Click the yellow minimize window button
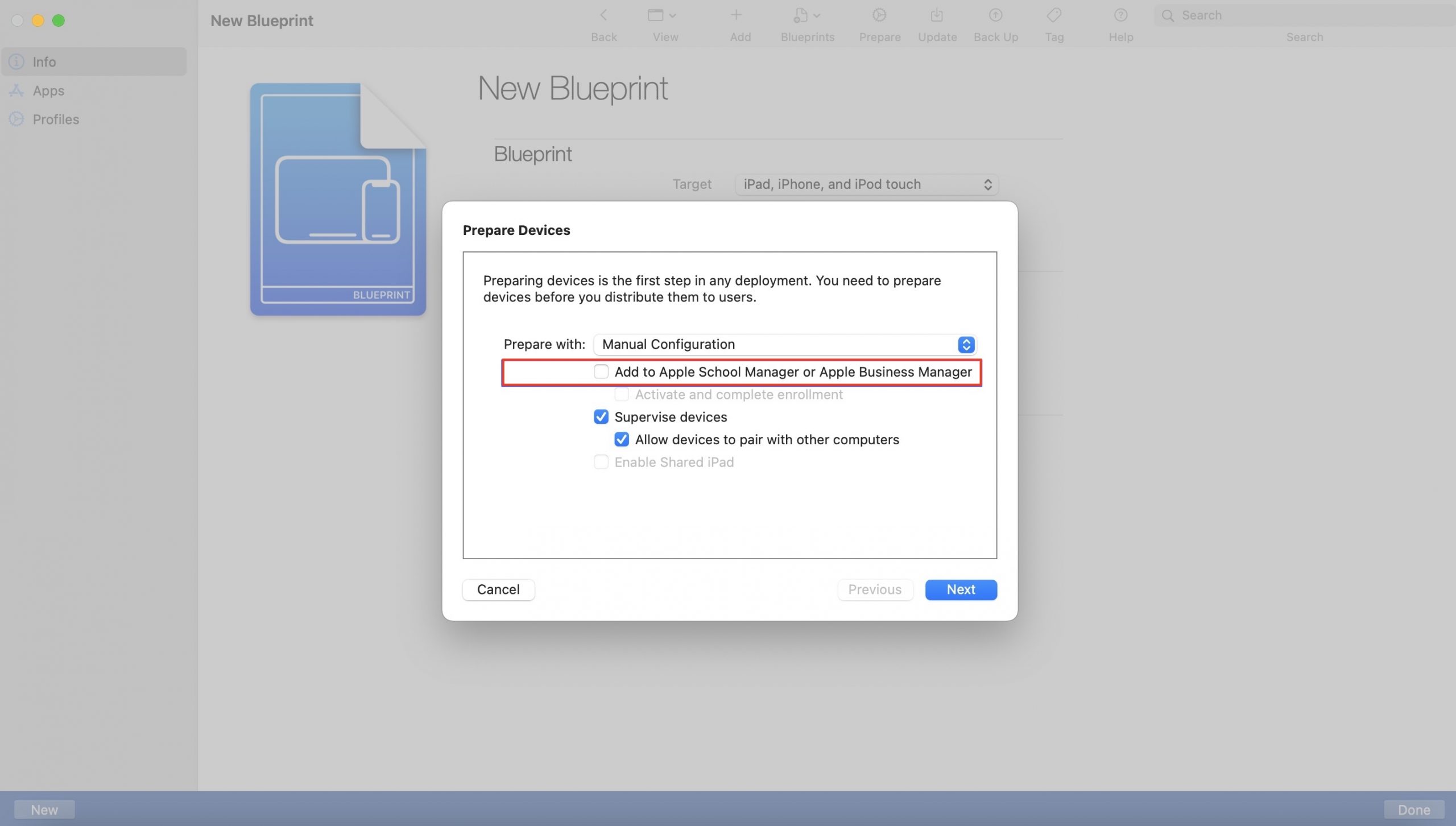This screenshot has height=826, width=1456. click(38, 20)
